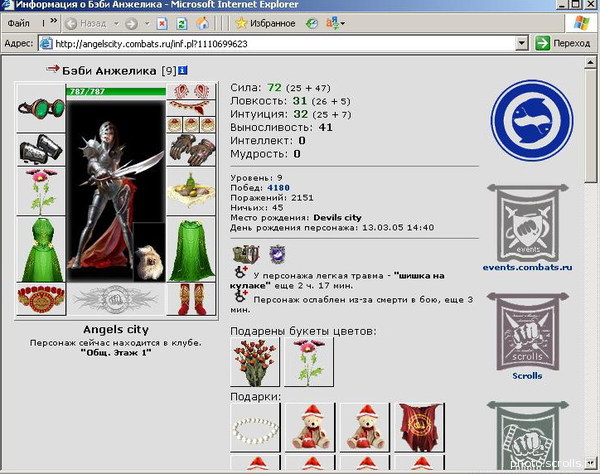The height and width of the screenshot is (474, 600).
Task: Click the blue info icon beside character name
Action: point(183,70)
